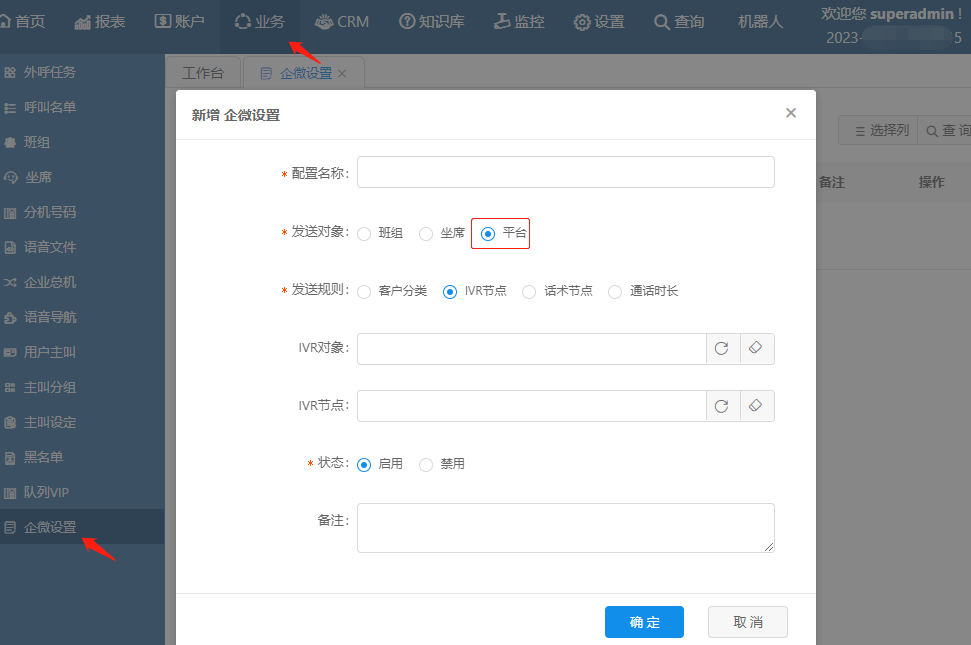This screenshot has width=971, height=645.
Task: Open 企微设置 in the sidebar
Action: [x=82, y=527]
